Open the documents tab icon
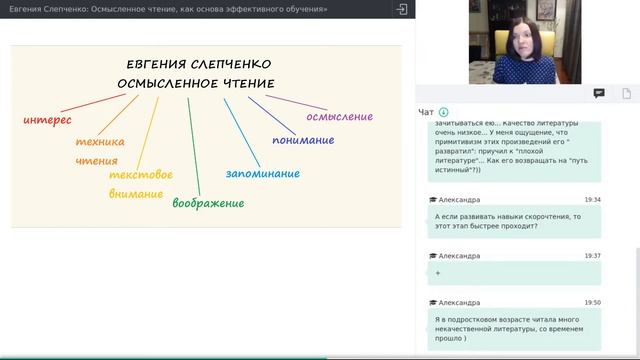 pyautogui.click(x=627, y=93)
